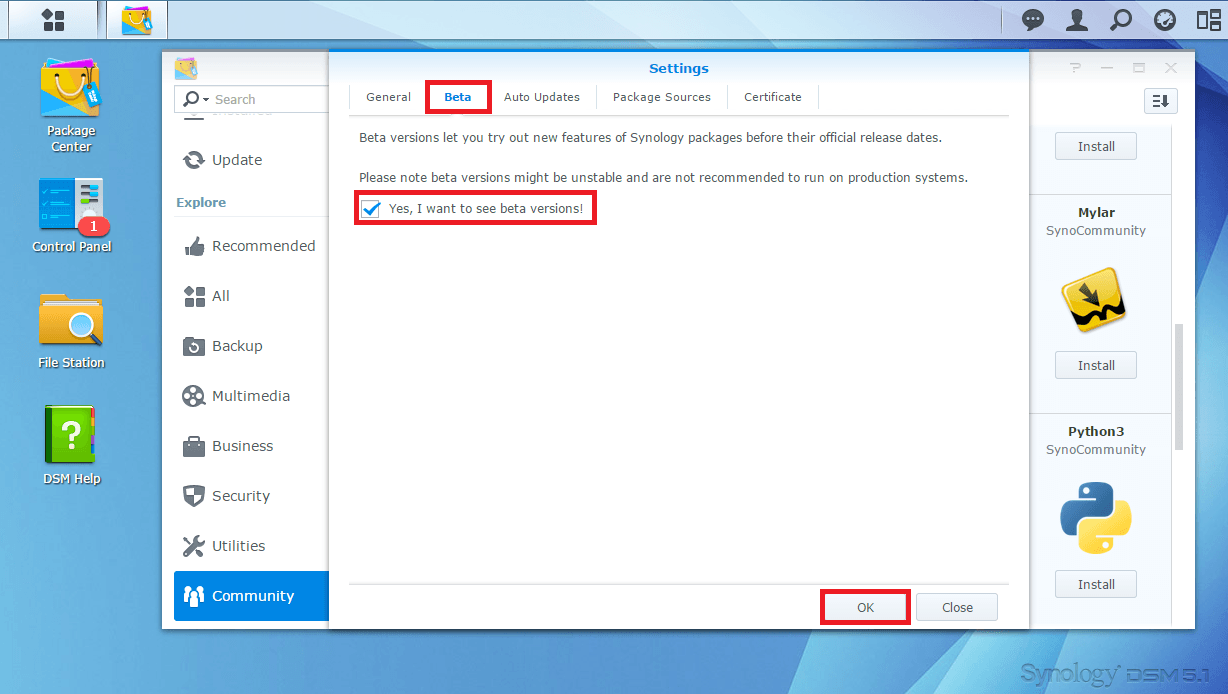Open the Auto Updates tab
The height and width of the screenshot is (694, 1228).
coord(541,97)
